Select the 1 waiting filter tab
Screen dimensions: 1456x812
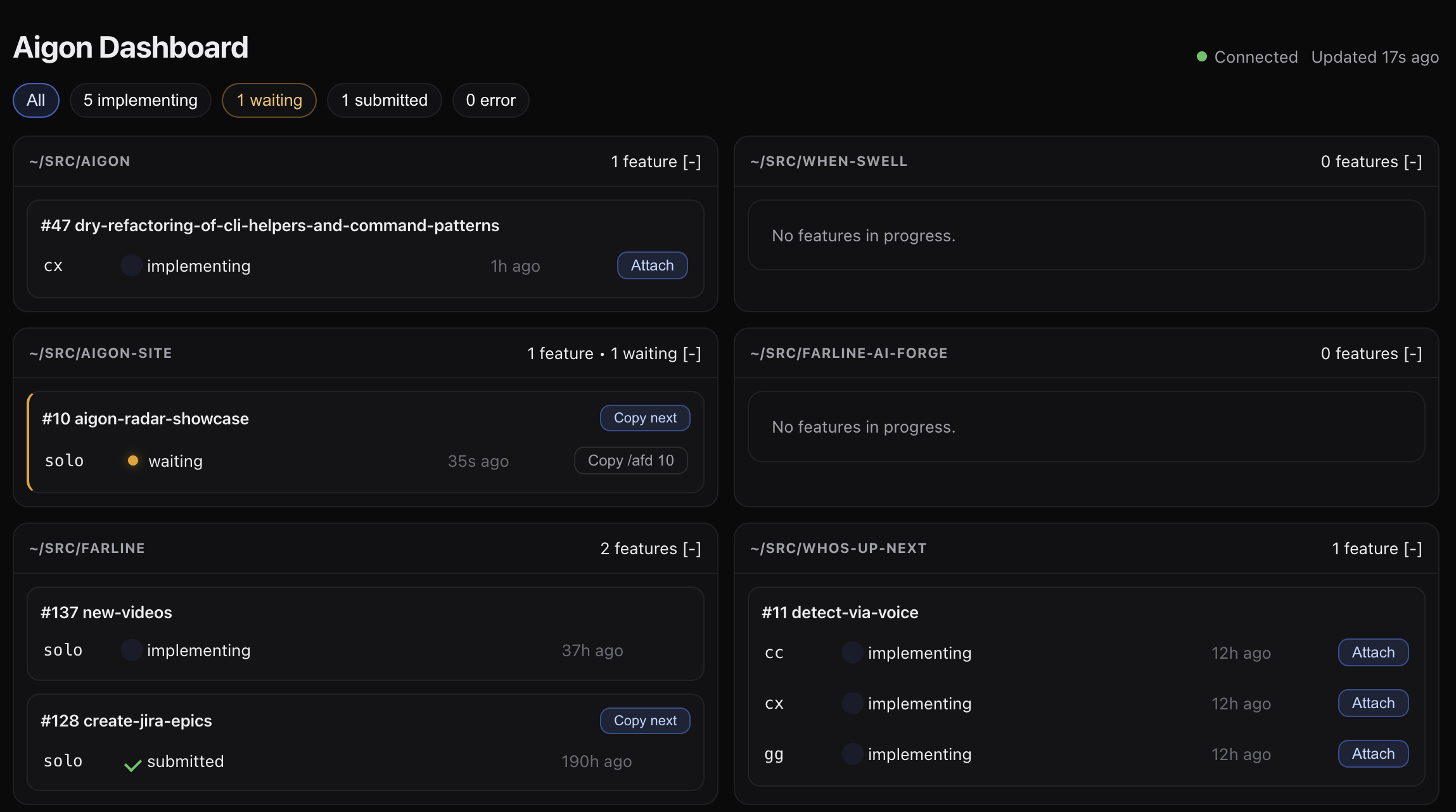pos(269,100)
